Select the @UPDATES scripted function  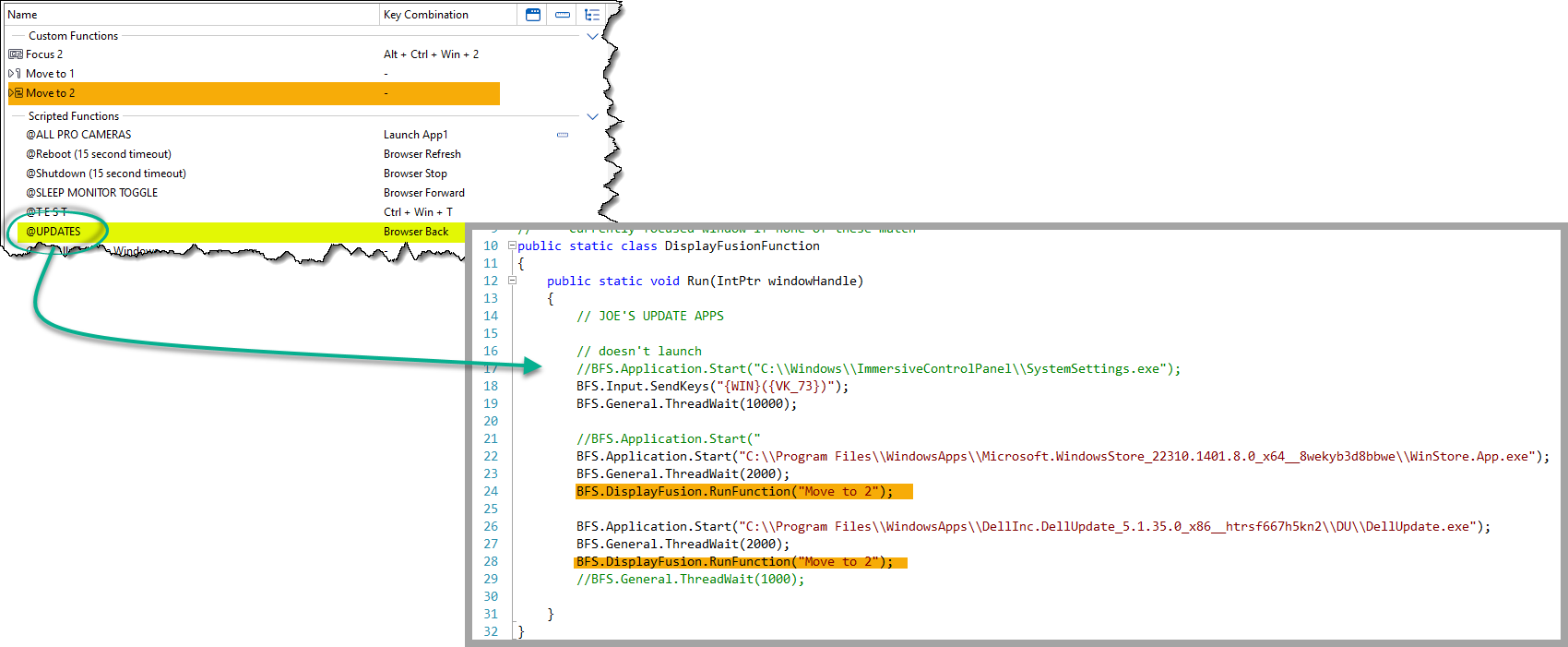pyautogui.click(x=53, y=232)
